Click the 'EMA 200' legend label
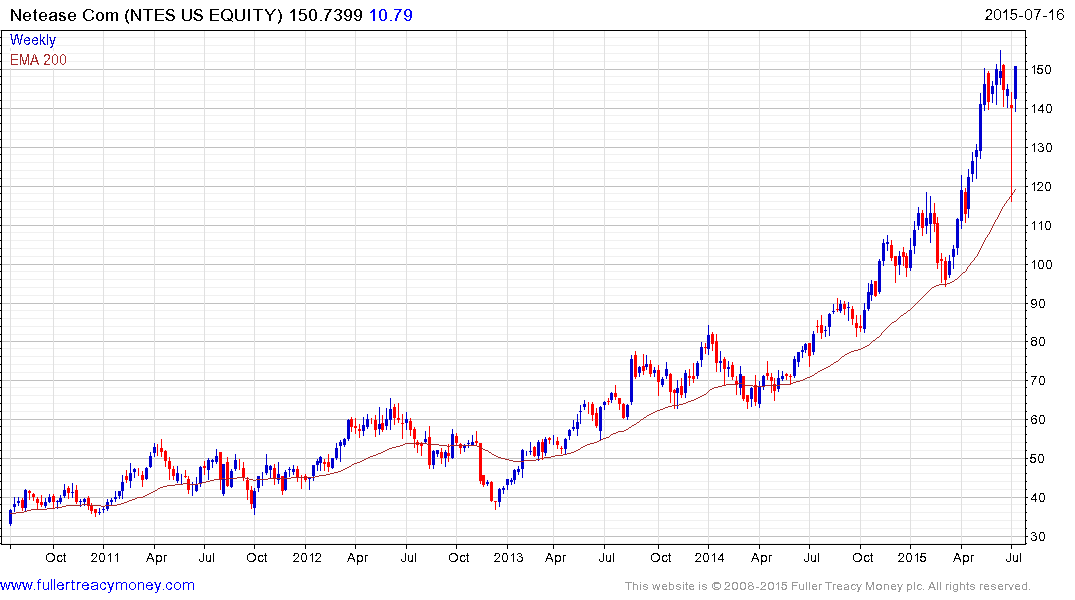 tap(38, 60)
